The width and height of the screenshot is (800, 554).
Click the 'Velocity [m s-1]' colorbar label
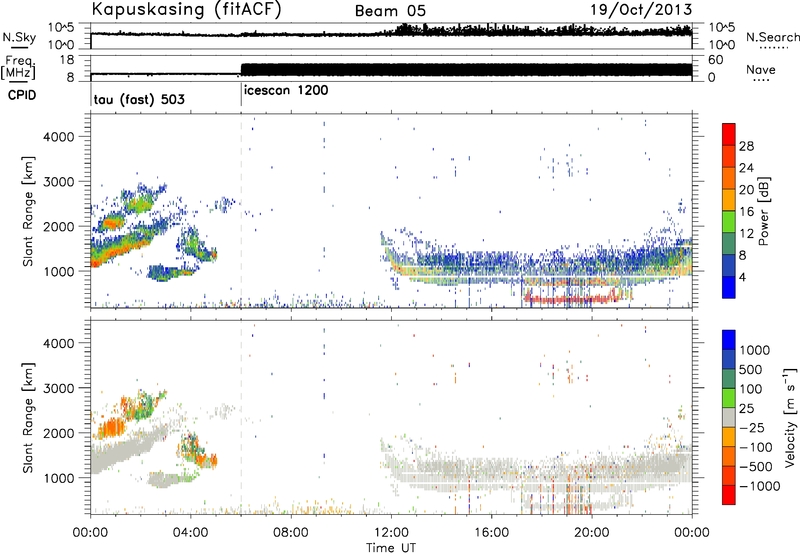point(790,417)
